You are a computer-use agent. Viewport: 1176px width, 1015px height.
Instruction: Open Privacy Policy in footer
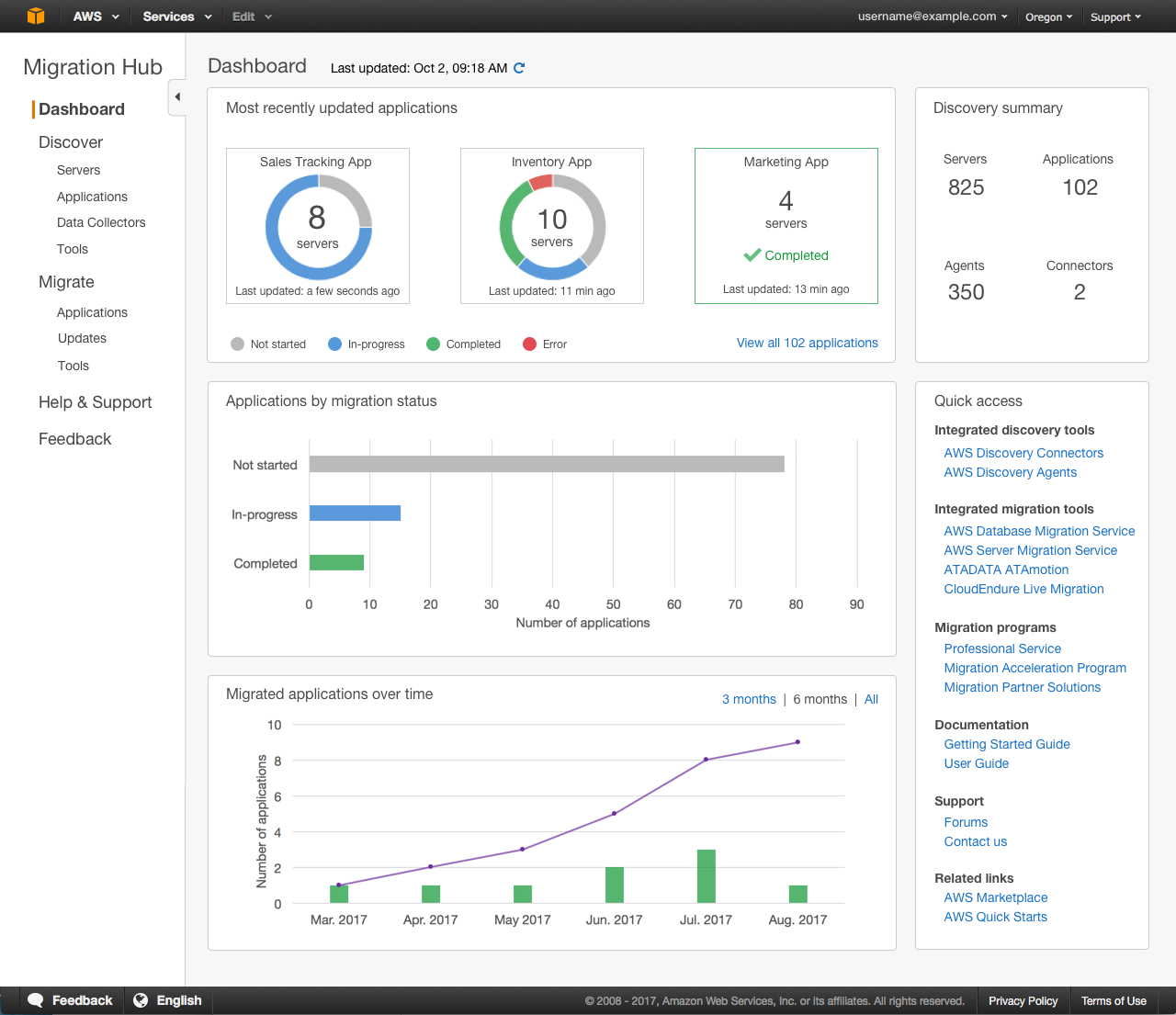1023,1001
